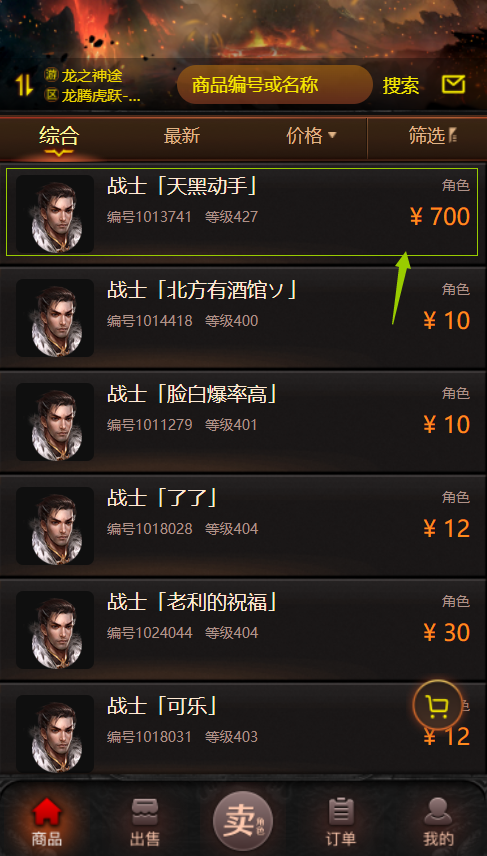
Task: Open the 北方有酒馆 character listing
Action: [242, 318]
